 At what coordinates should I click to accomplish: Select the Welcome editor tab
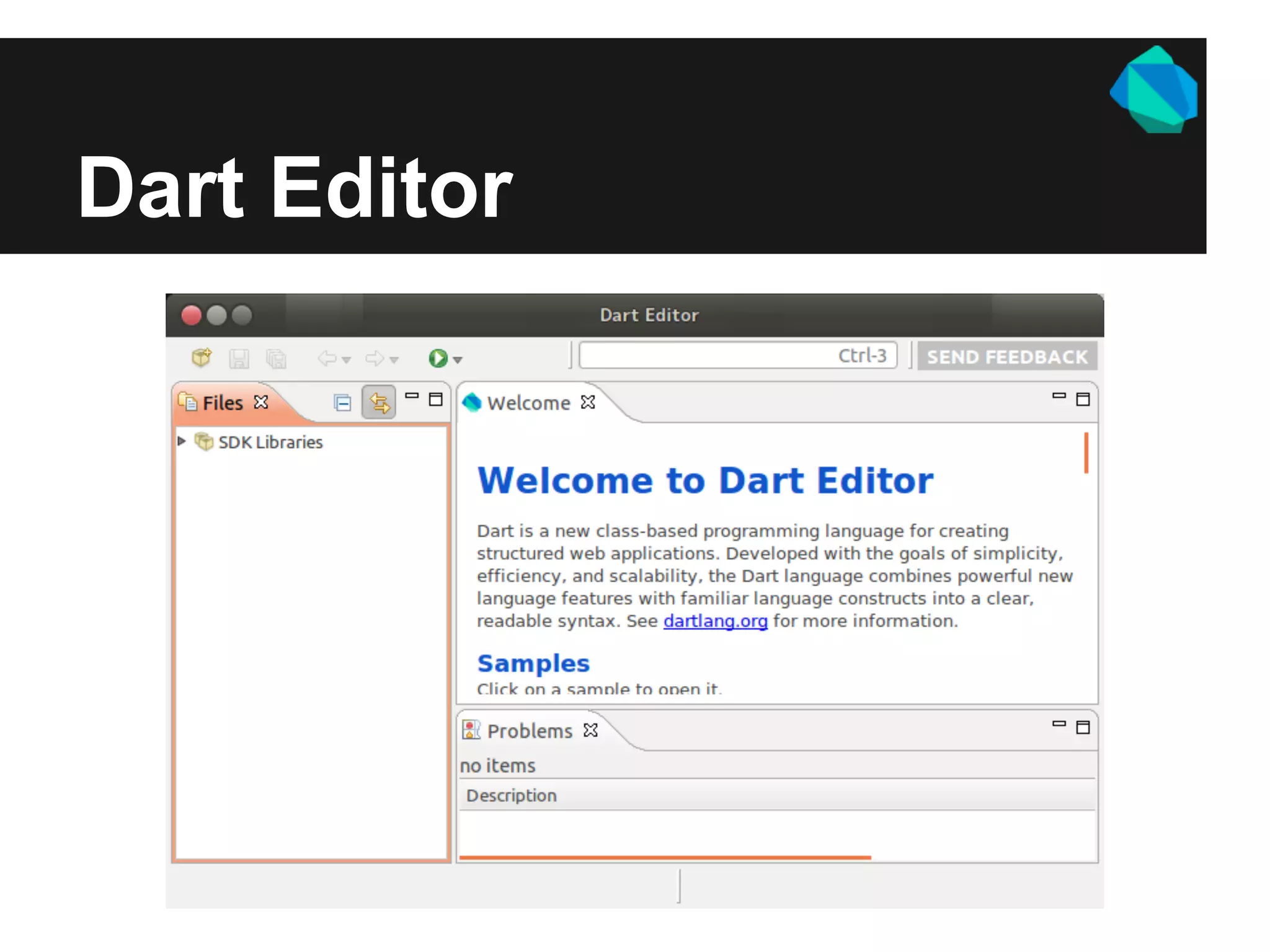pyautogui.click(x=528, y=403)
